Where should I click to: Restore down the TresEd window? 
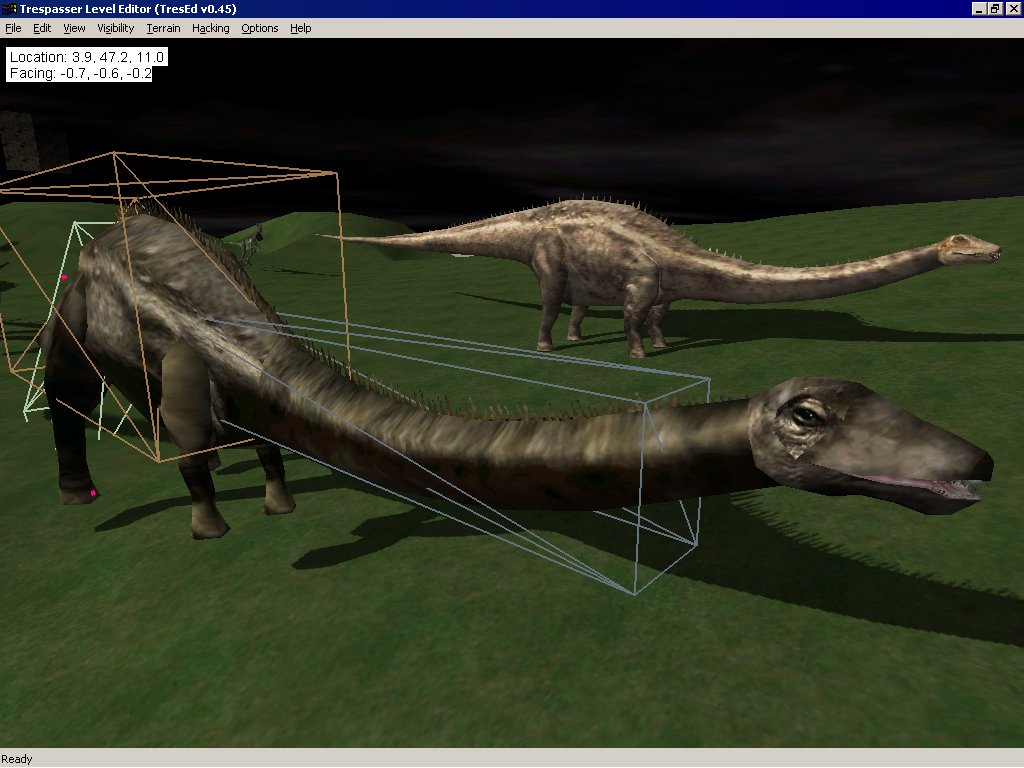pos(994,8)
